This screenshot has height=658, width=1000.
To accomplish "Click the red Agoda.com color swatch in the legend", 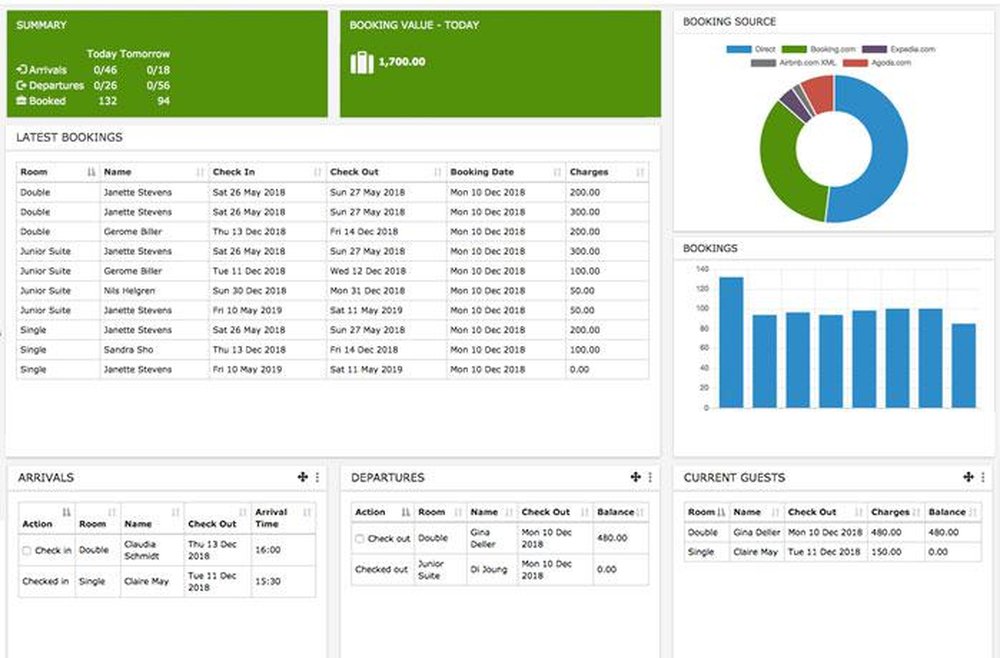I will pos(855,62).
